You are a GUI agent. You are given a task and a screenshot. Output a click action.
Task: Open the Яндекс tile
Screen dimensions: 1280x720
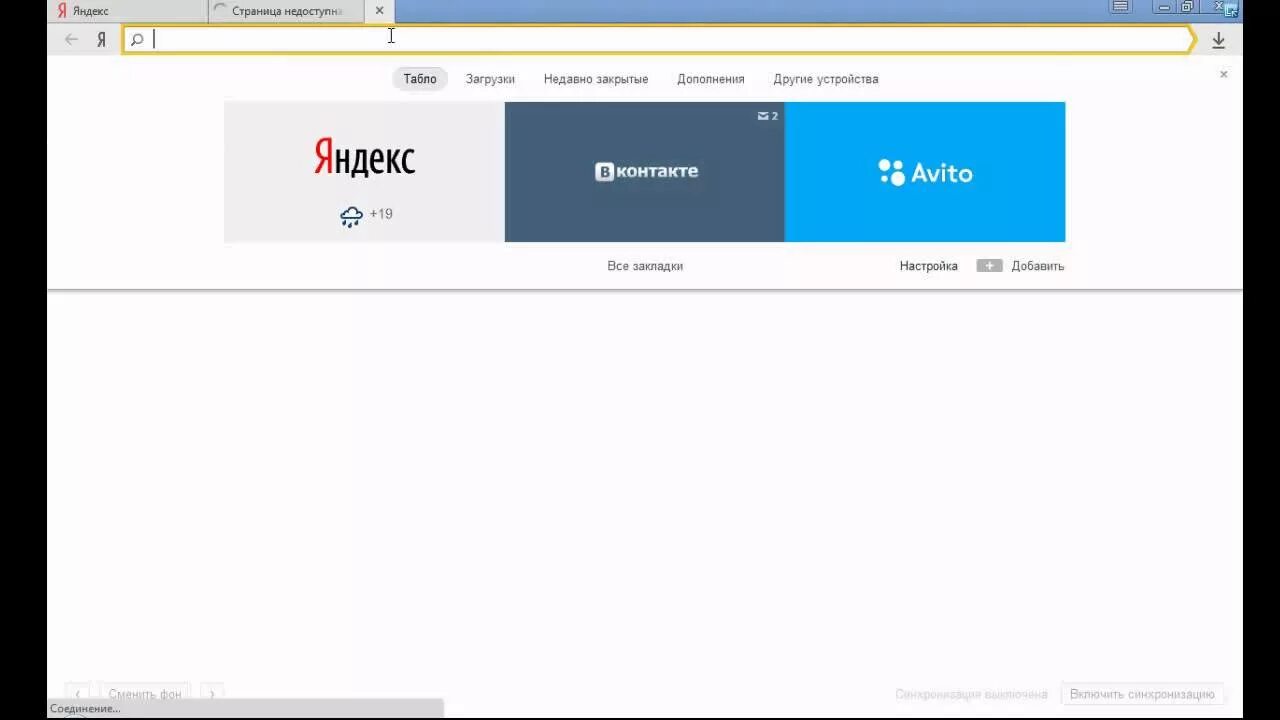coord(364,172)
